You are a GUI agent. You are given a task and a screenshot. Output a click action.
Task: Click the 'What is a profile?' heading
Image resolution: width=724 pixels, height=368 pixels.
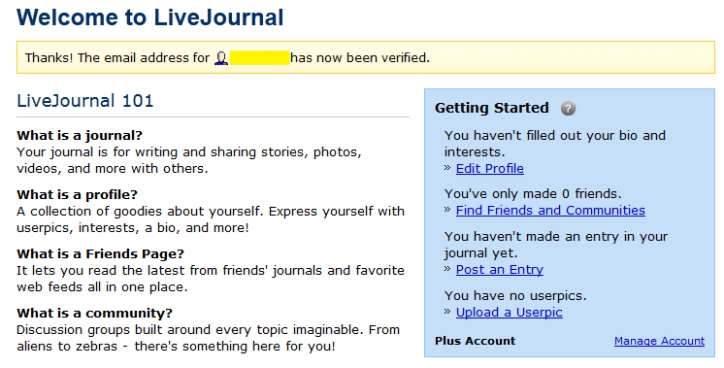coord(77,194)
